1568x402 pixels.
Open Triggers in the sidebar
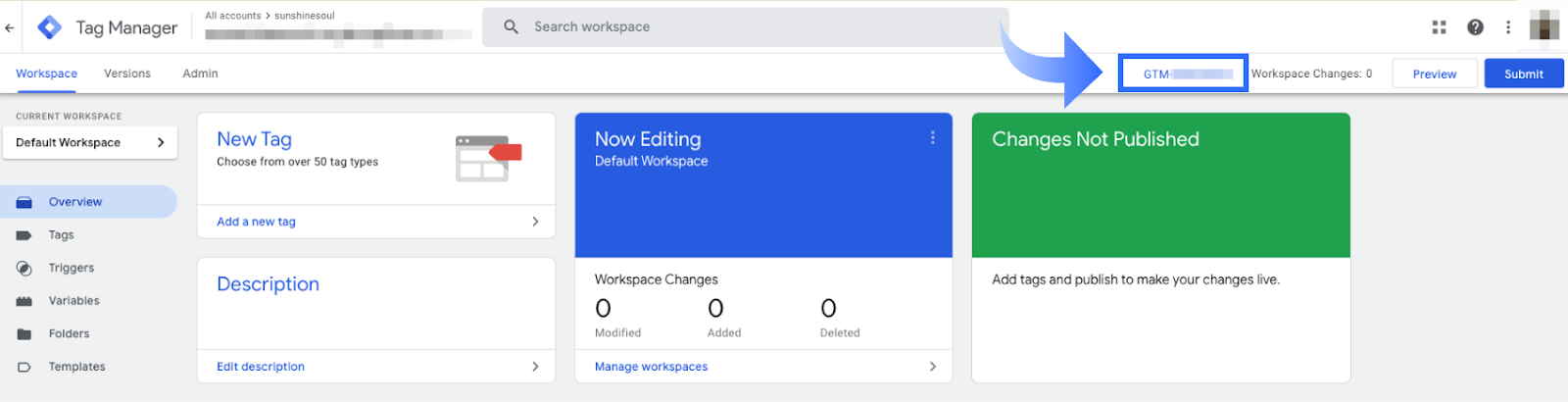pos(72,268)
